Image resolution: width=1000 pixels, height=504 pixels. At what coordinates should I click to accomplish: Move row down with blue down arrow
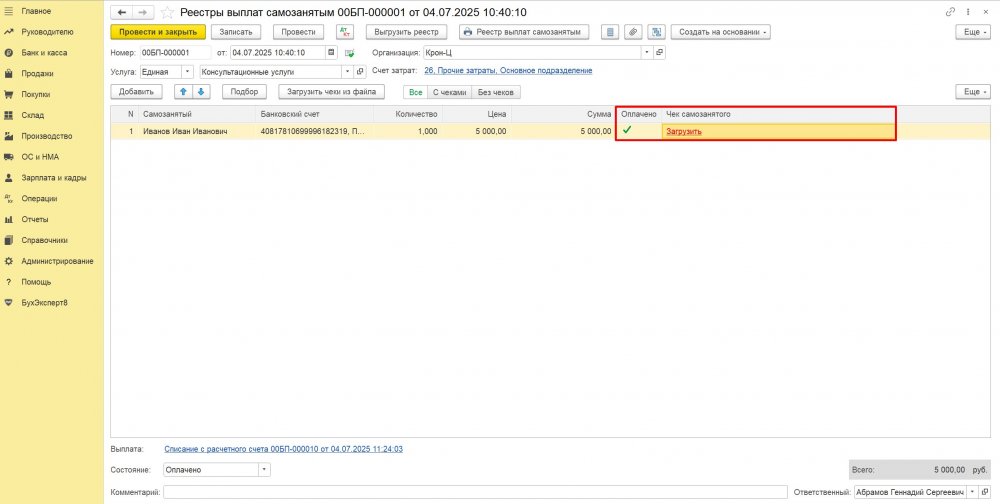click(201, 92)
